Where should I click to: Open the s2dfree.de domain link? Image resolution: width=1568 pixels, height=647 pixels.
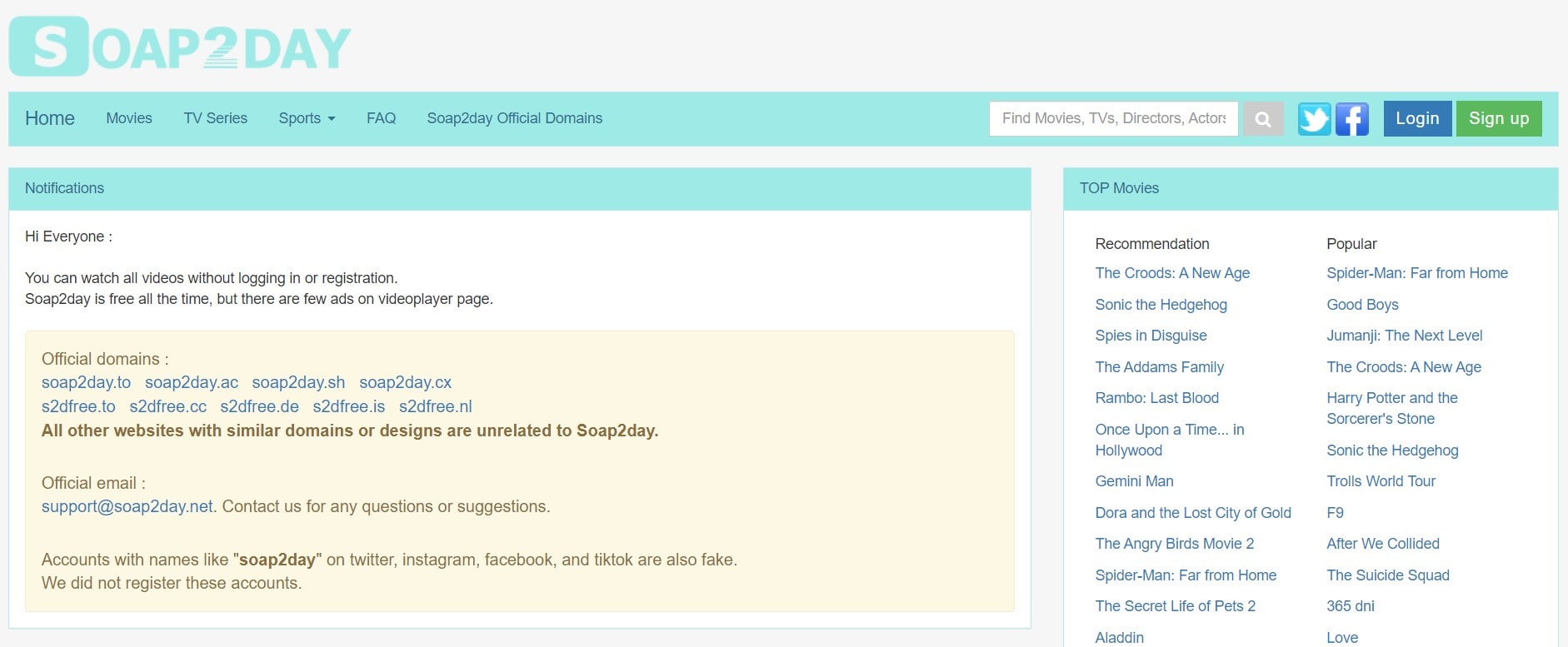tap(259, 406)
